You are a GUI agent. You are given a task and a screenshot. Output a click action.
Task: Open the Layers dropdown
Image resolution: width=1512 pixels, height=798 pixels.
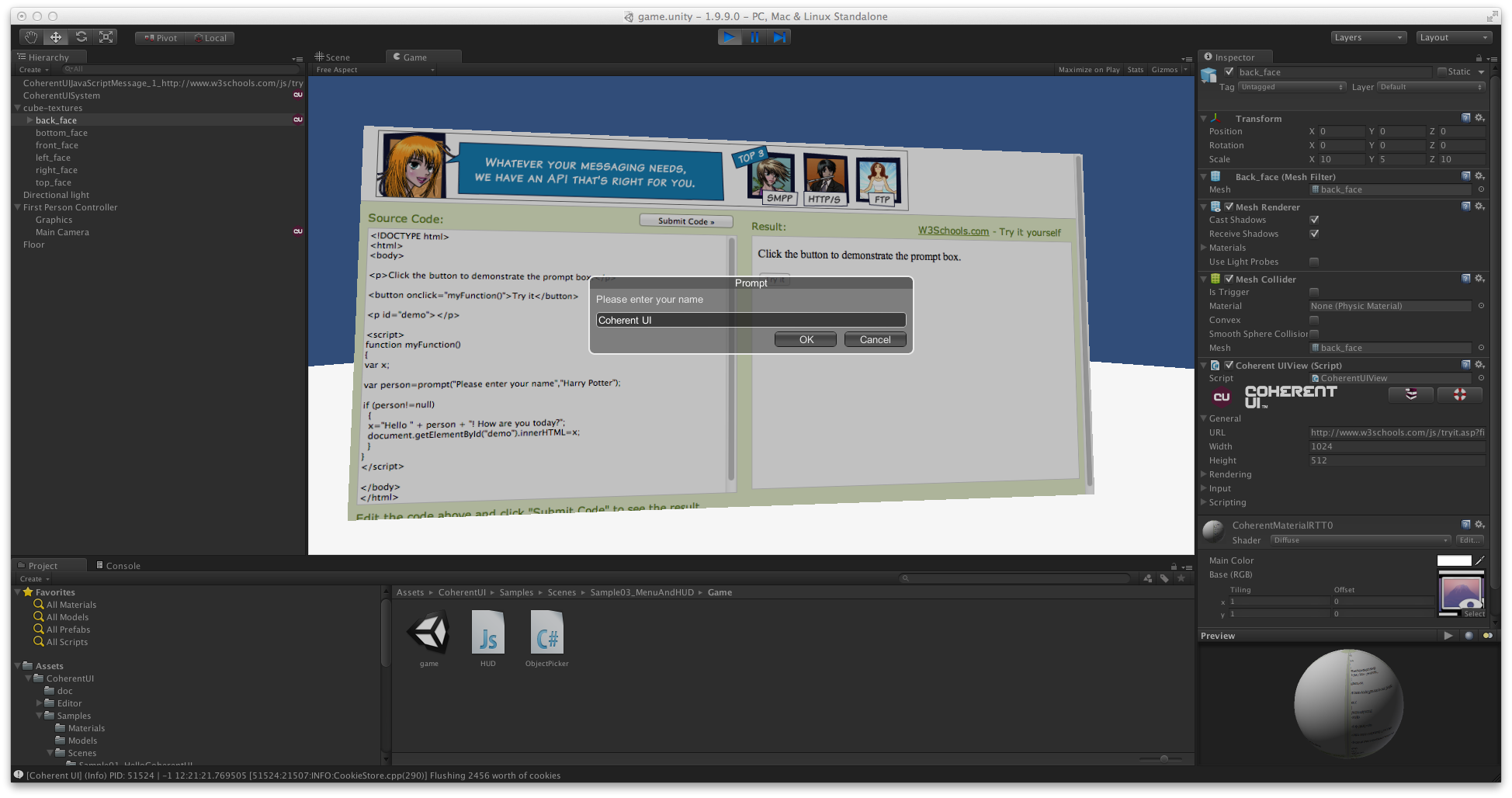coord(1368,37)
